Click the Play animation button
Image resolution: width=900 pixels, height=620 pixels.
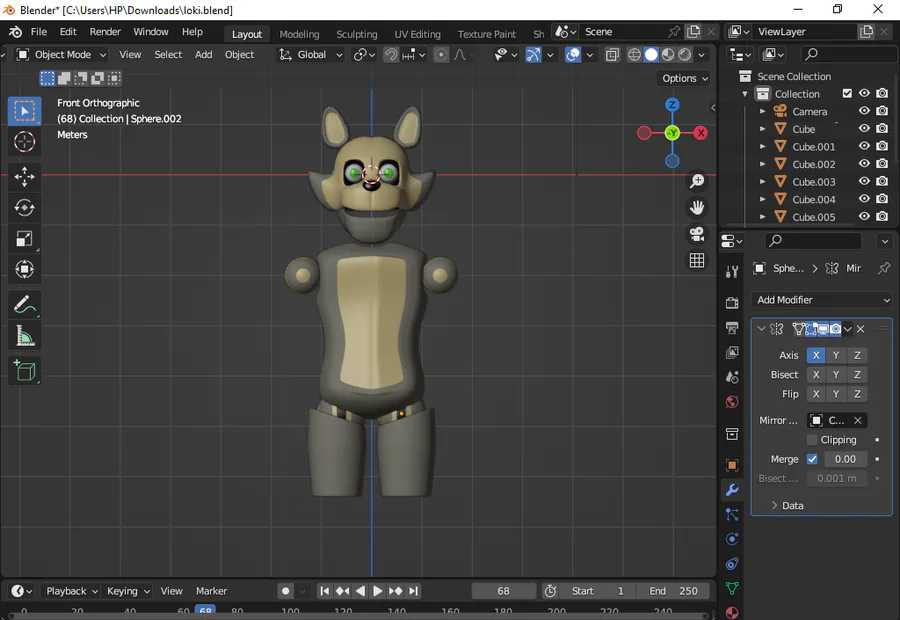pyautogui.click(x=378, y=591)
